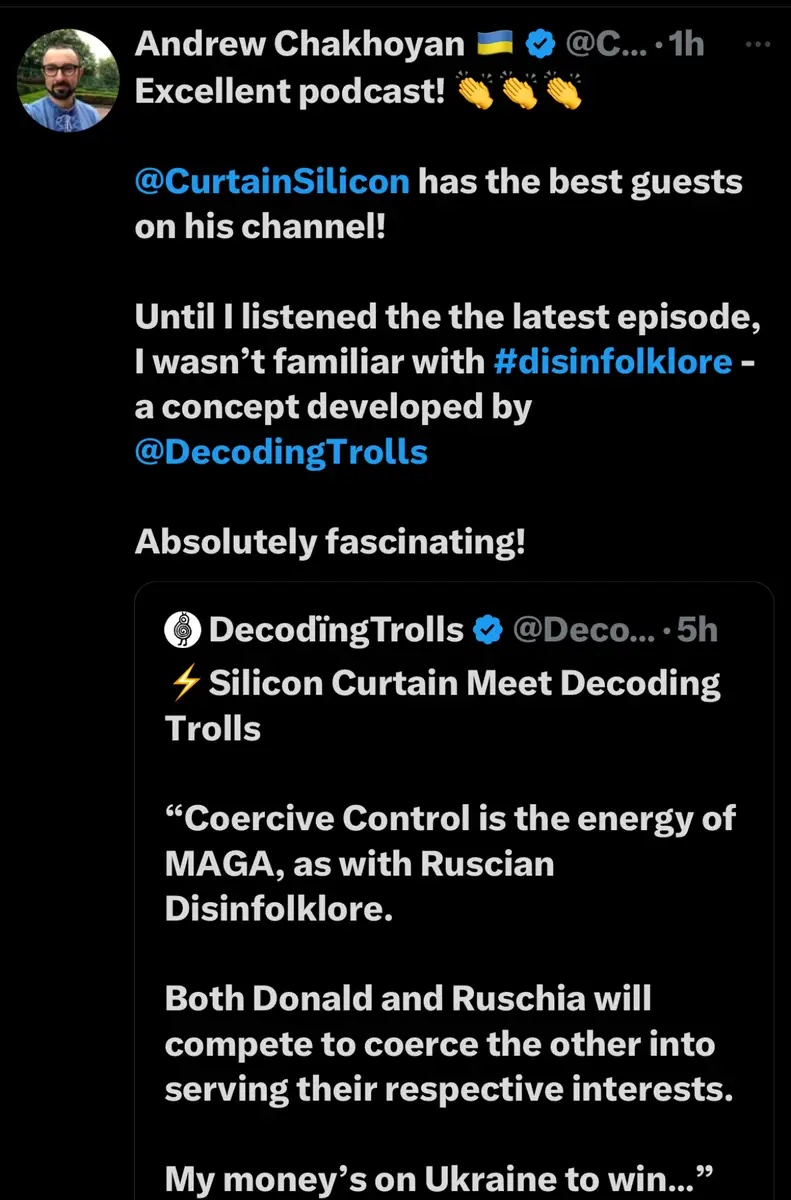
Task: Click the DecodingTrolls display name in quoted tweet
Action: click(337, 630)
